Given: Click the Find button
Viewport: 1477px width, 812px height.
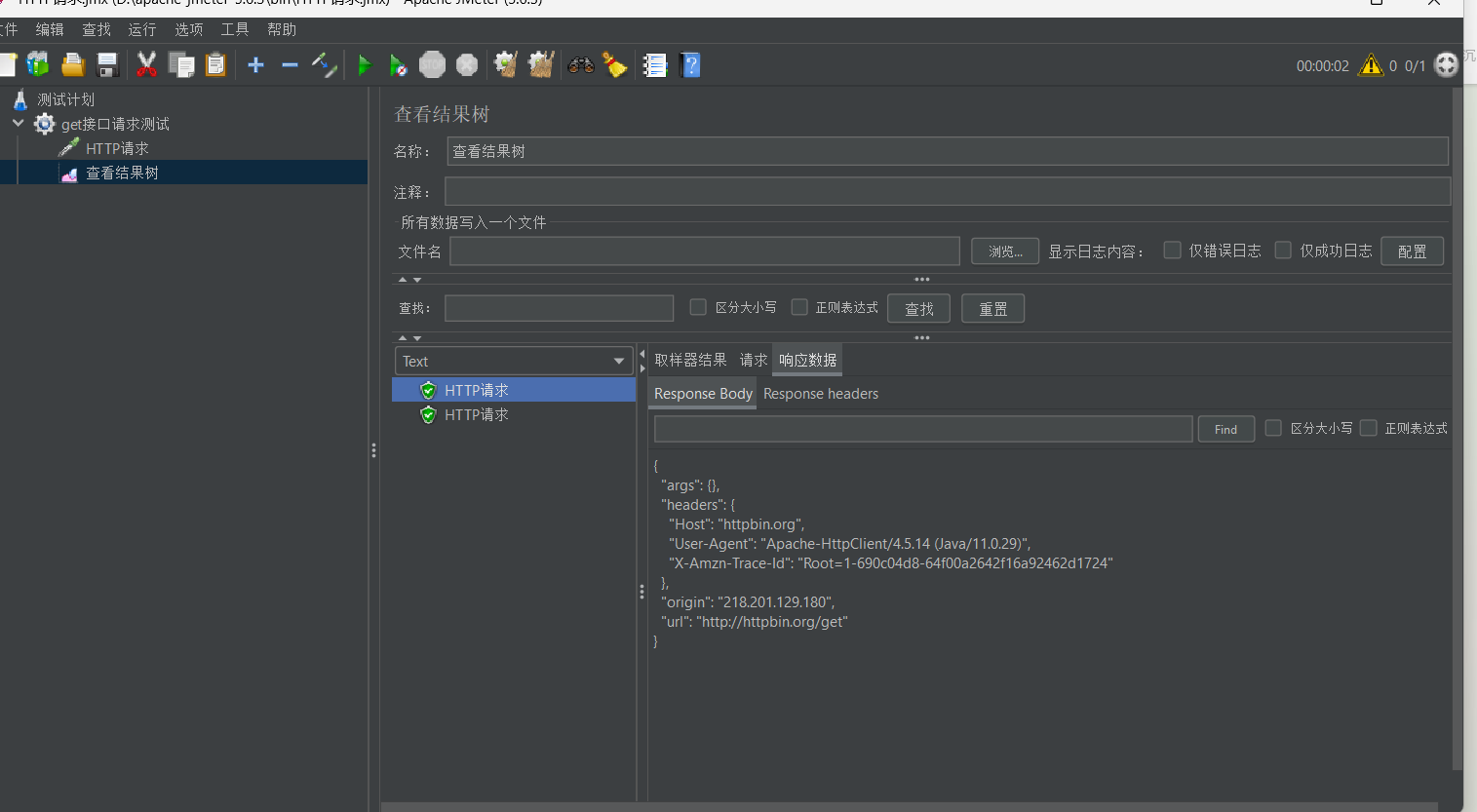Looking at the screenshot, I should [1225, 429].
